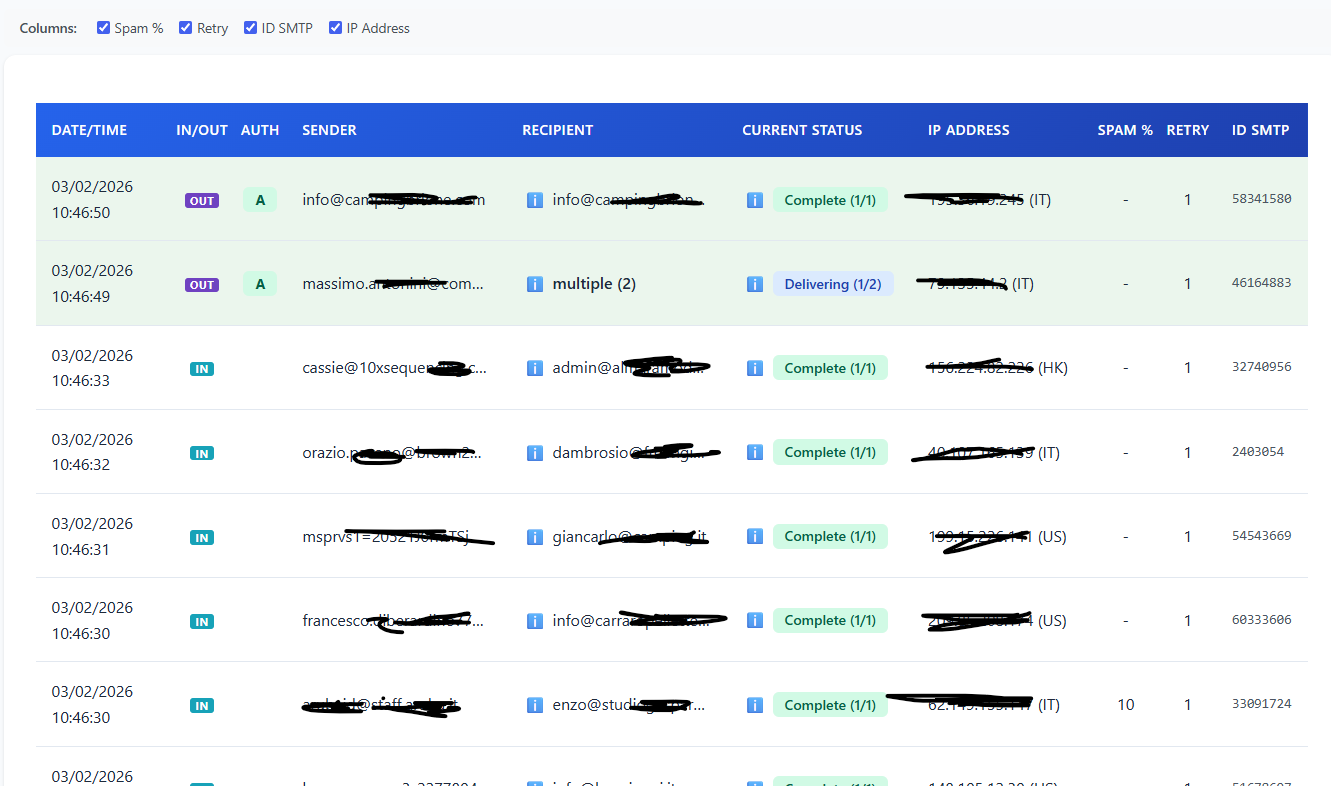Click the "Delivering (1/2)" status badge
Viewport: 1331px width, 786px height.
(832, 284)
